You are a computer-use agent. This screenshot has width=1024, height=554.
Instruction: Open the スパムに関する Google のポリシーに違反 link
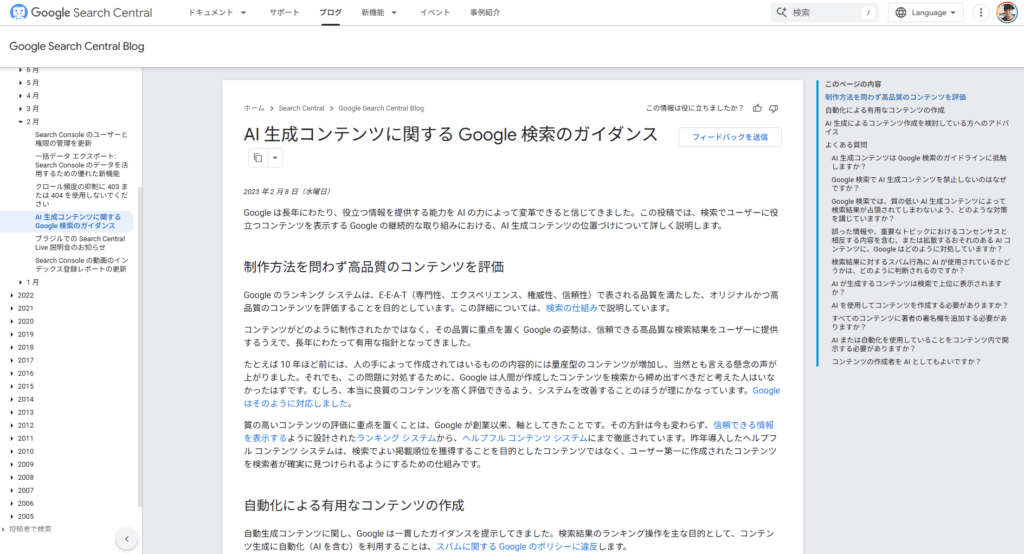point(517,546)
